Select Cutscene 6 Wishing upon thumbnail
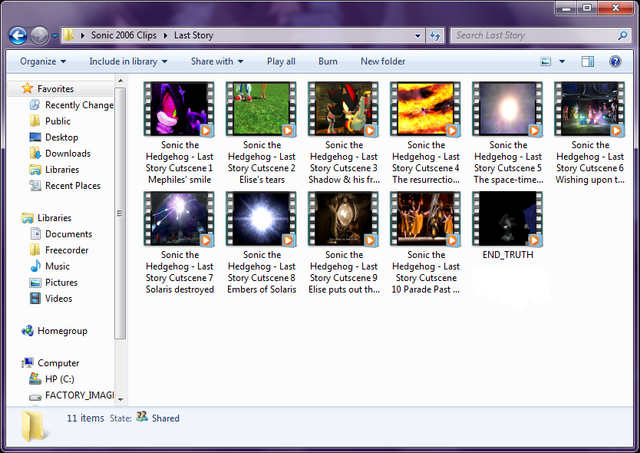The height and width of the screenshot is (453, 640). point(589,109)
